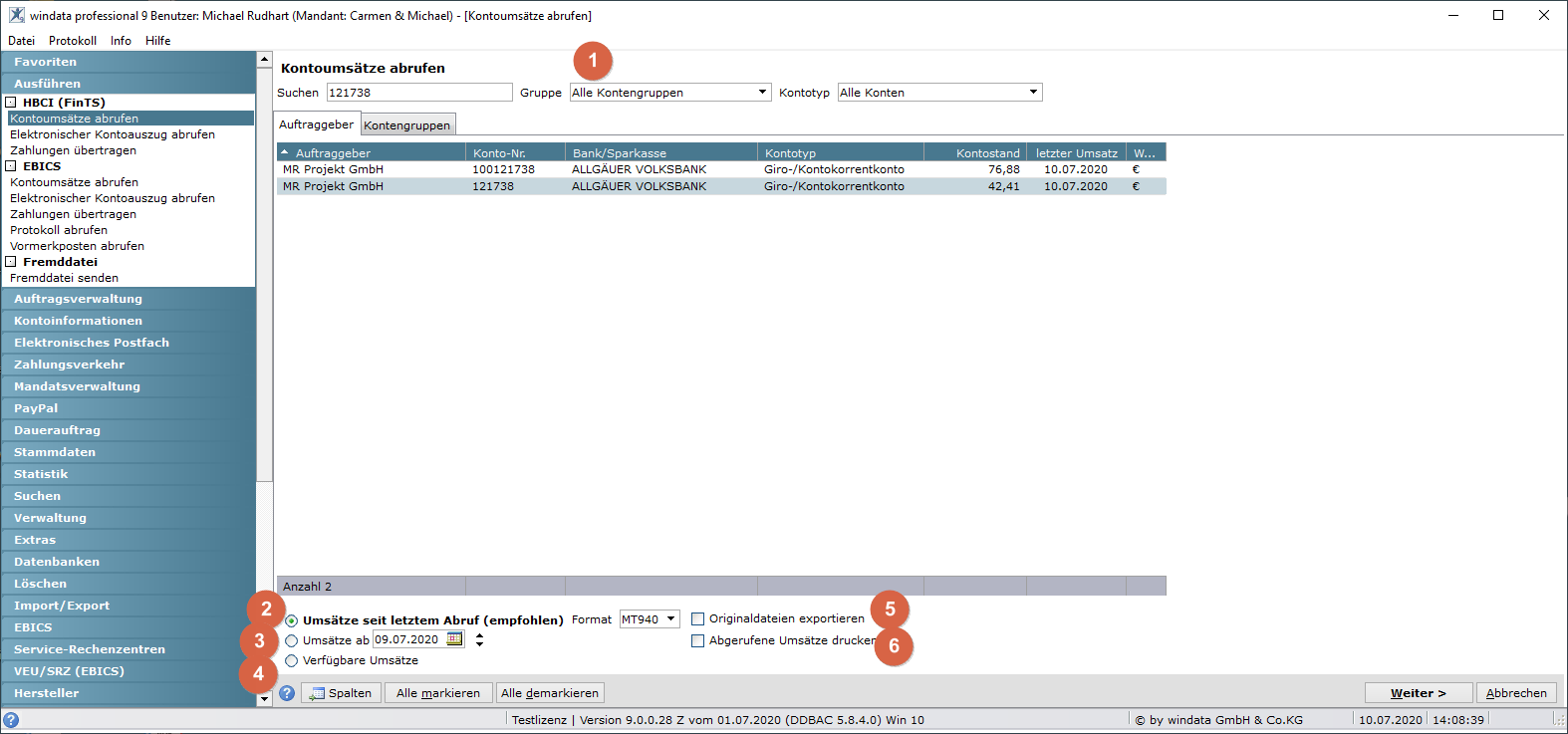1568x734 pixels.
Task: Switch to the Kontengruppen tab
Action: tap(406, 125)
